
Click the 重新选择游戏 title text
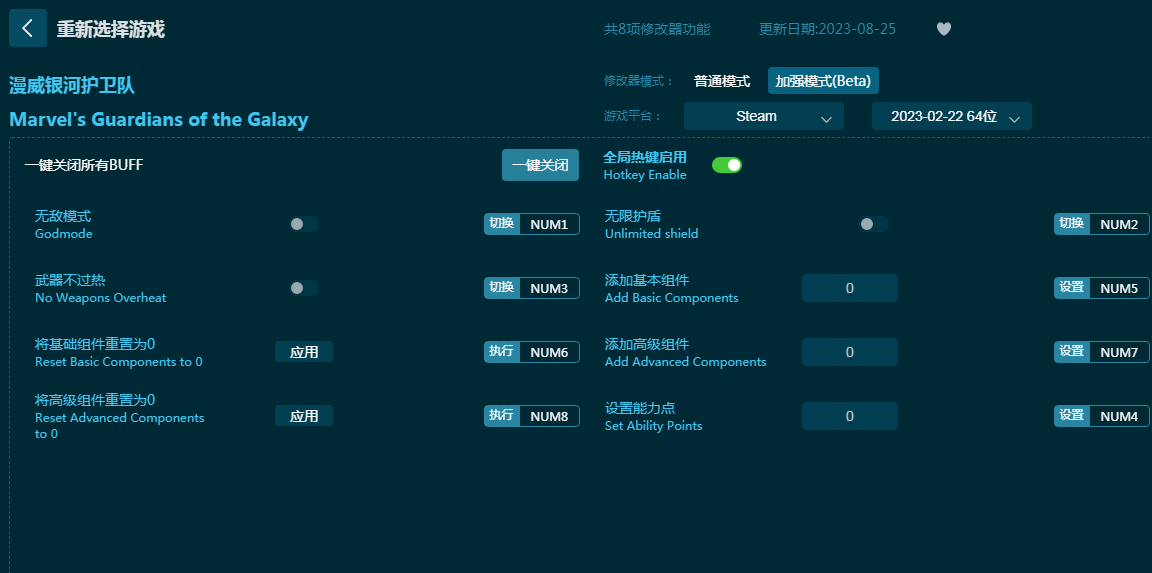(110, 29)
